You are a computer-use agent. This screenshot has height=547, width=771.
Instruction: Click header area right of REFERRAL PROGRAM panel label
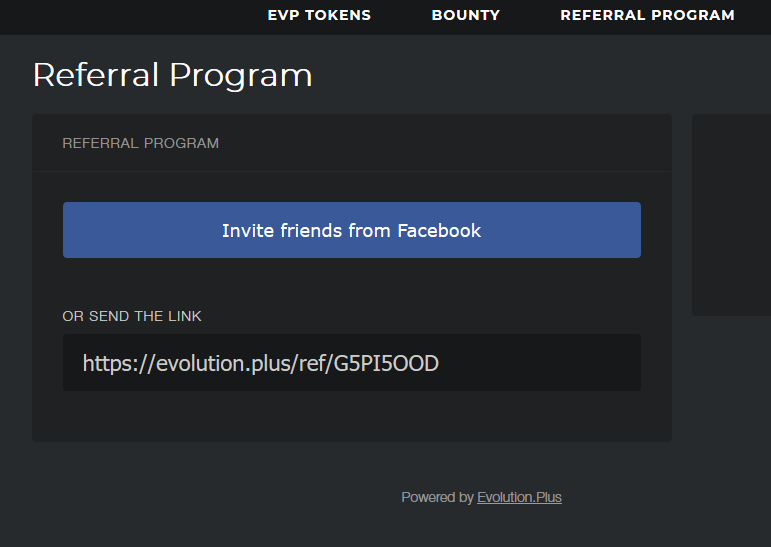click(x=450, y=143)
